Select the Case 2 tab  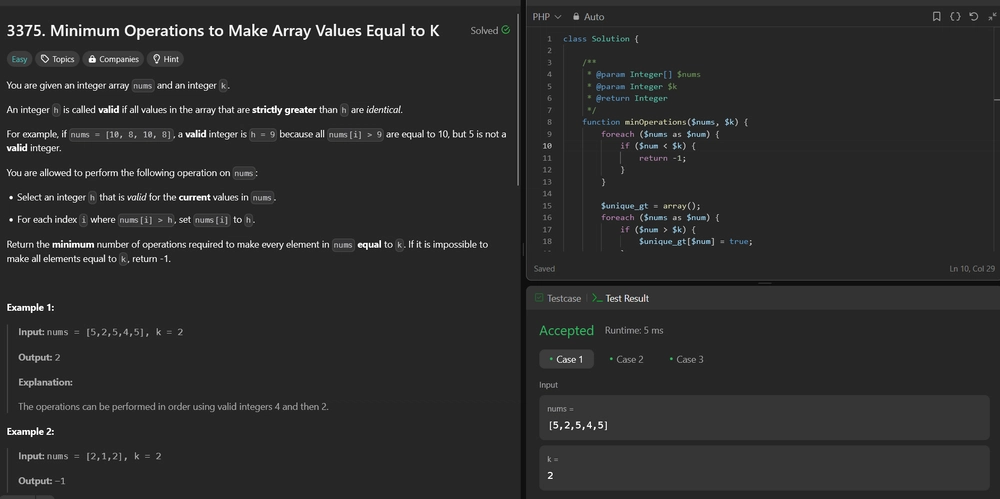(x=626, y=359)
